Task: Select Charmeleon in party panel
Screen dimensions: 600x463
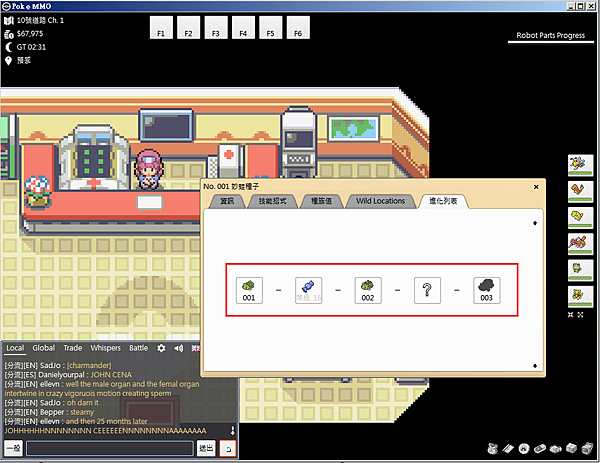Action: pos(580,191)
